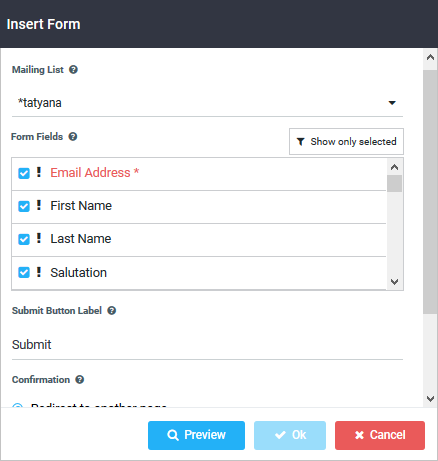Image resolution: width=438 pixels, height=461 pixels.
Task: Toggle the required exclamation for Salutation
Action: point(39,272)
